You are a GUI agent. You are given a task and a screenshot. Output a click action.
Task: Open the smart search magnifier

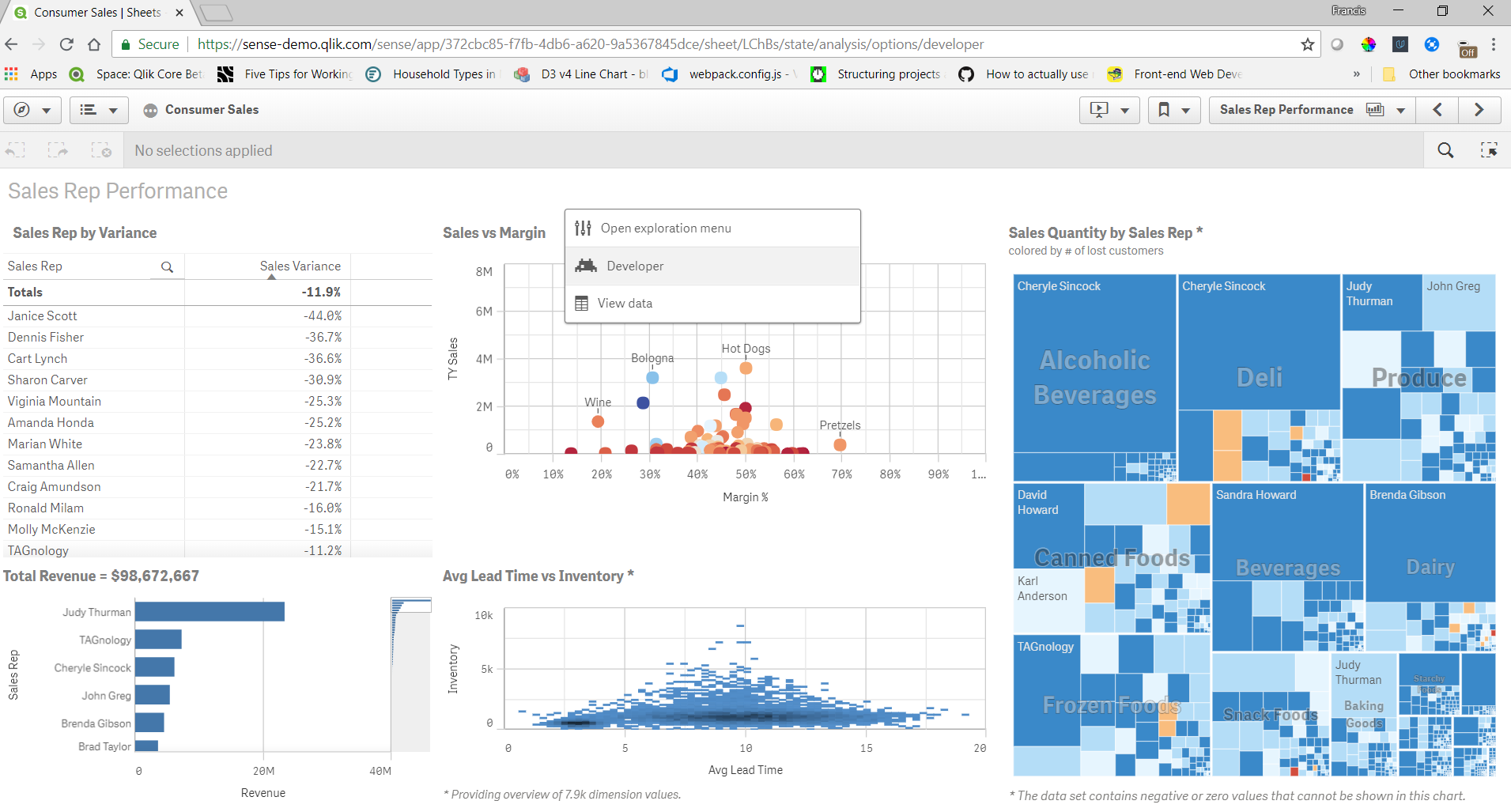coord(1445,150)
